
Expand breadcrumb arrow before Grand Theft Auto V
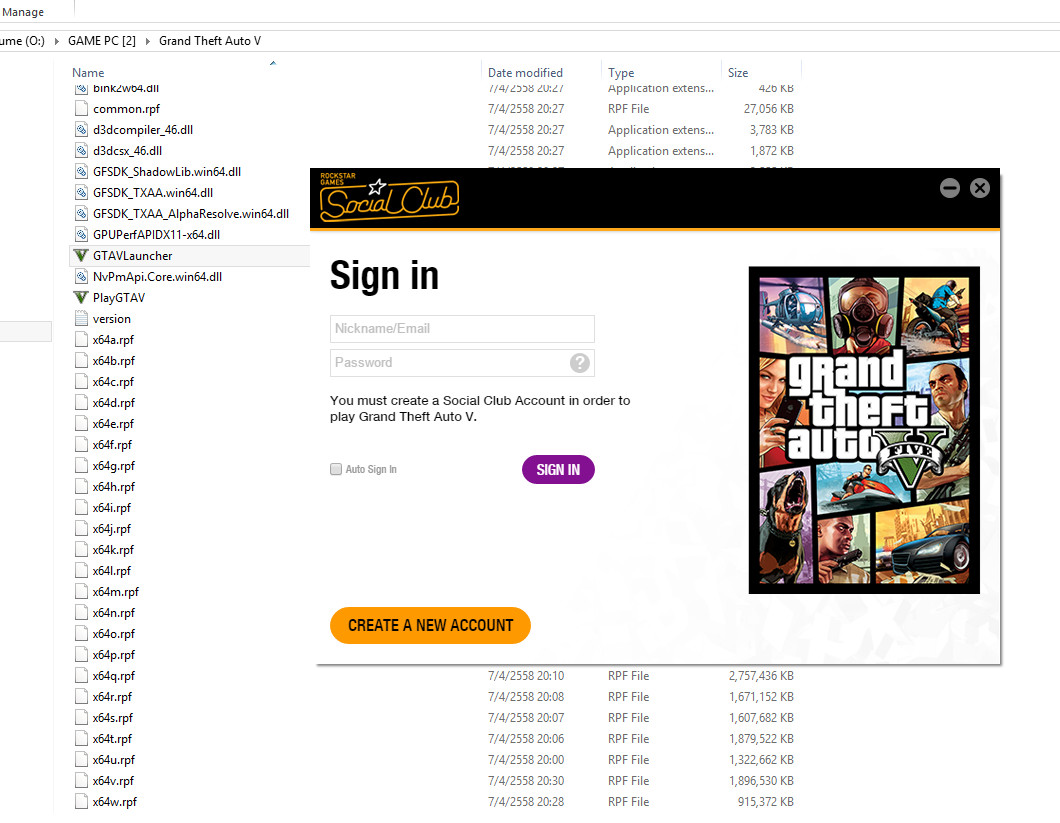[x=147, y=41]
